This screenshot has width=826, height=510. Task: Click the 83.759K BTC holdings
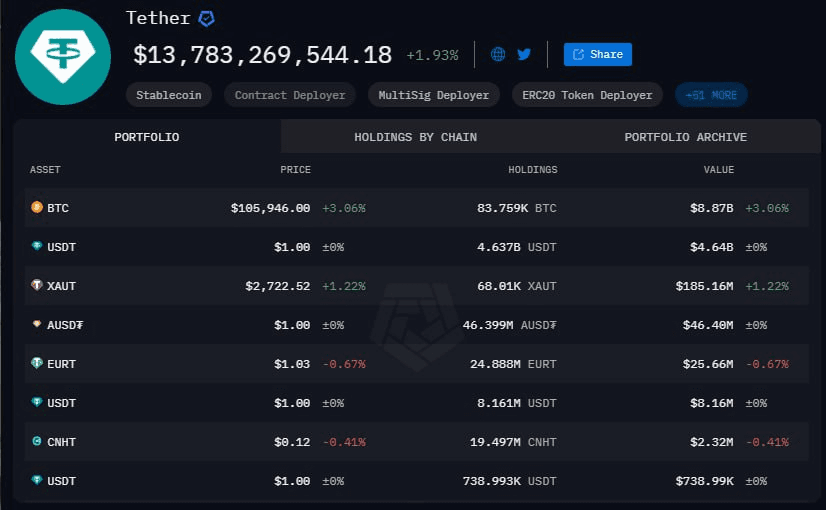pyautogui.click(x=517, y=208)
